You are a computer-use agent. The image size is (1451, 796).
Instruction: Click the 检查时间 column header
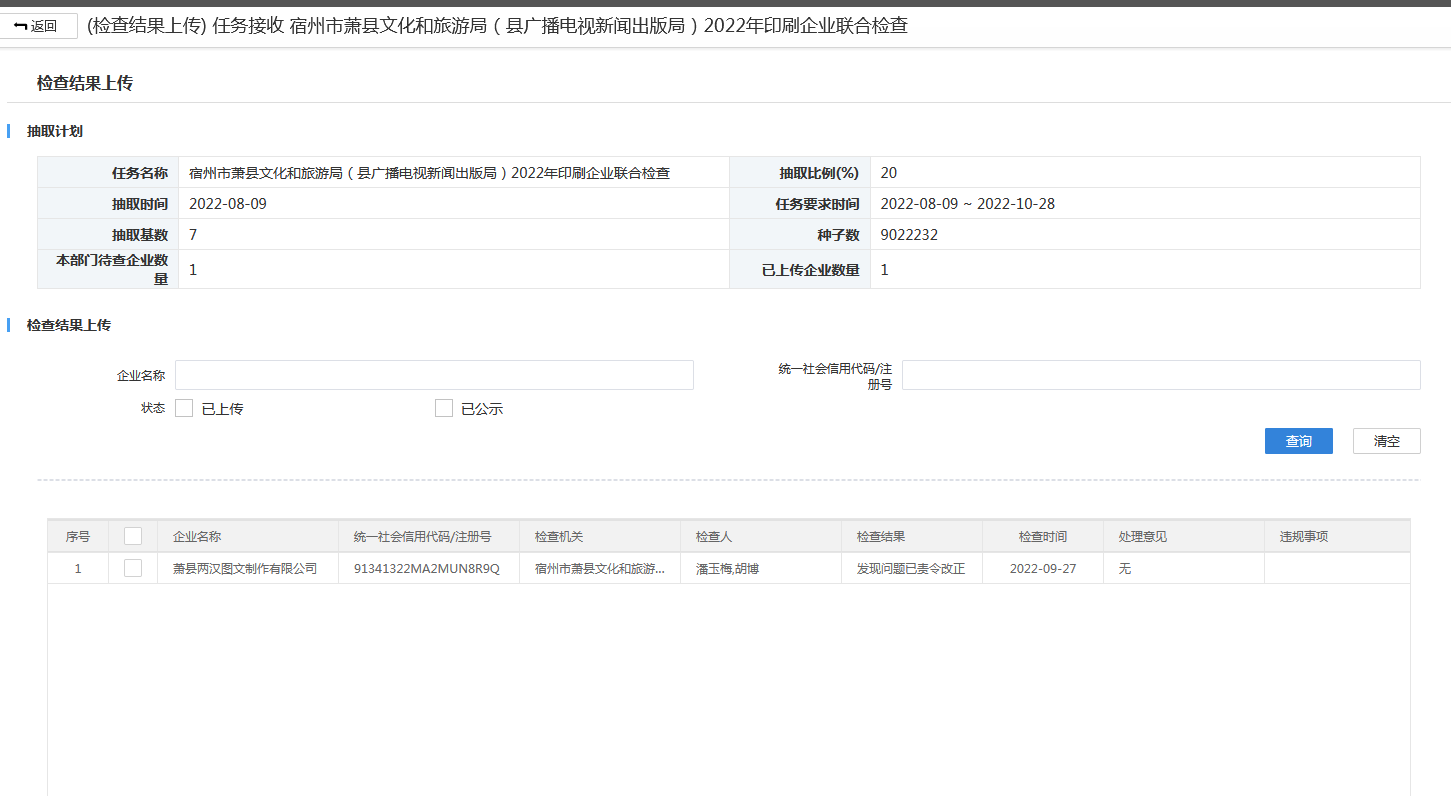coord(1042,537)
